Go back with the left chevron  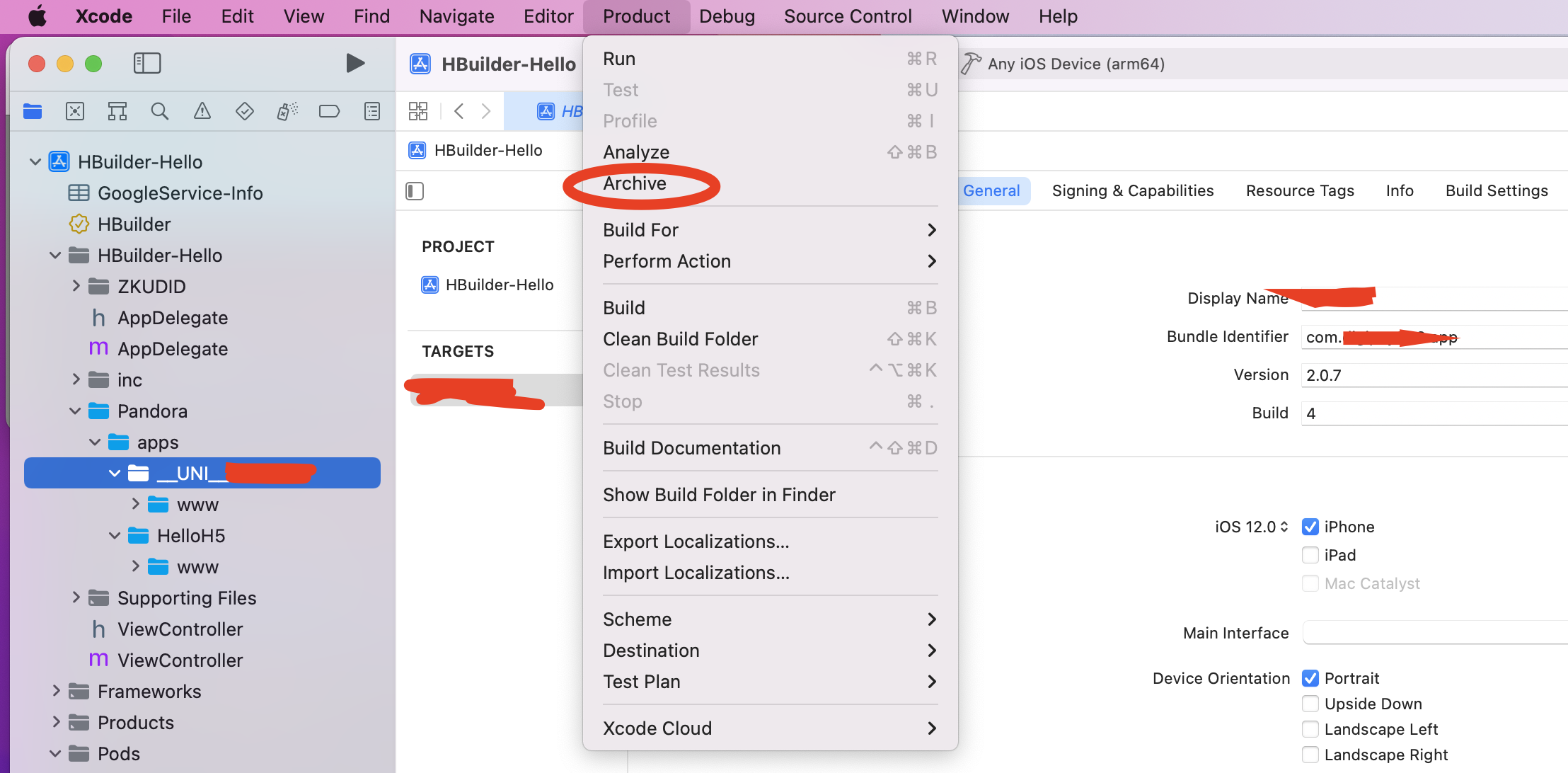click(459, 111)
